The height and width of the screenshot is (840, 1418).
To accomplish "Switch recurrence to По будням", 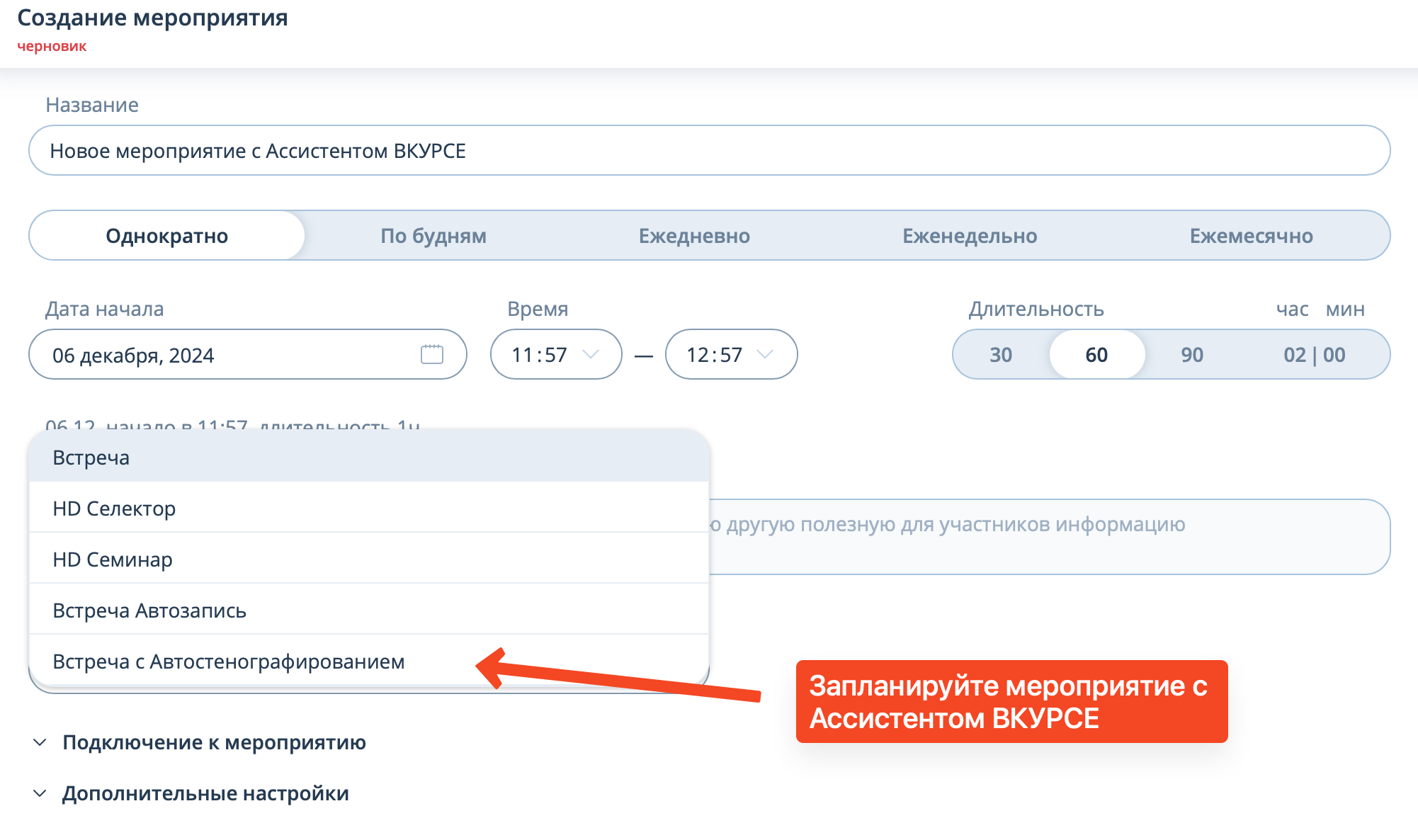I will point(433,235).
